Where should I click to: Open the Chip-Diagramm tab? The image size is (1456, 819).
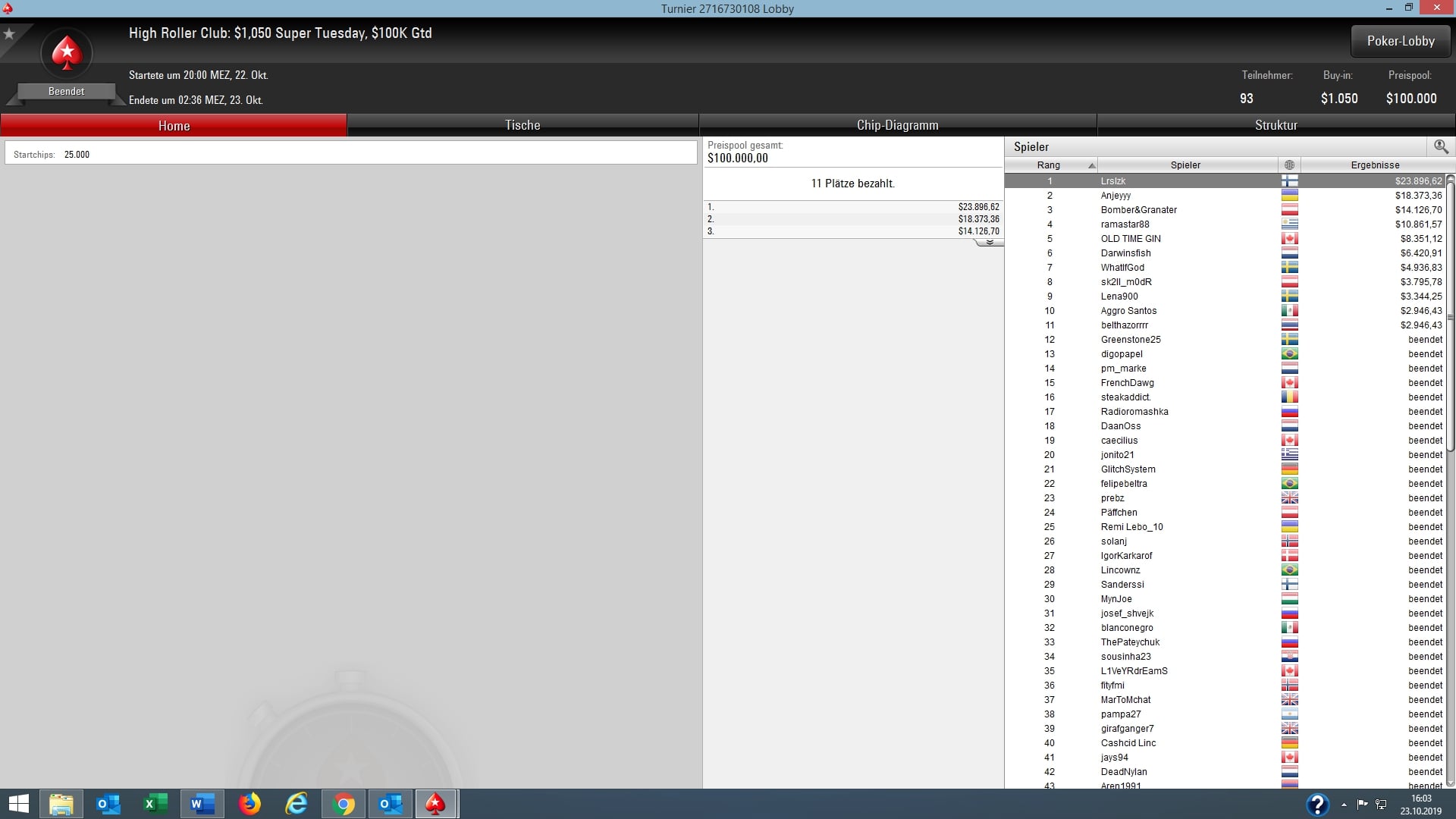[x=897, y=125]
